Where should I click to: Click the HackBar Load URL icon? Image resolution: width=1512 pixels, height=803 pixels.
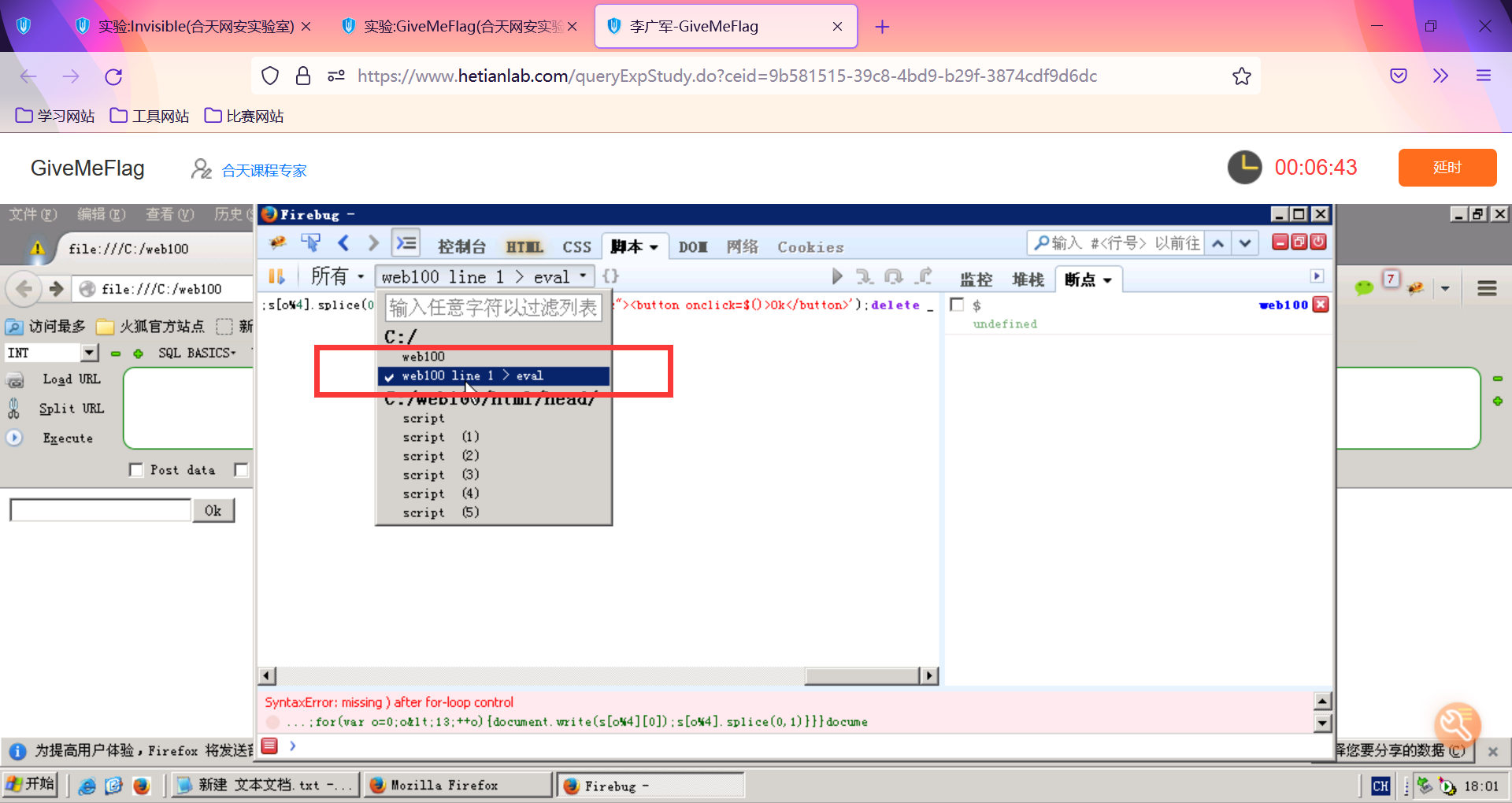coord(15,380)
